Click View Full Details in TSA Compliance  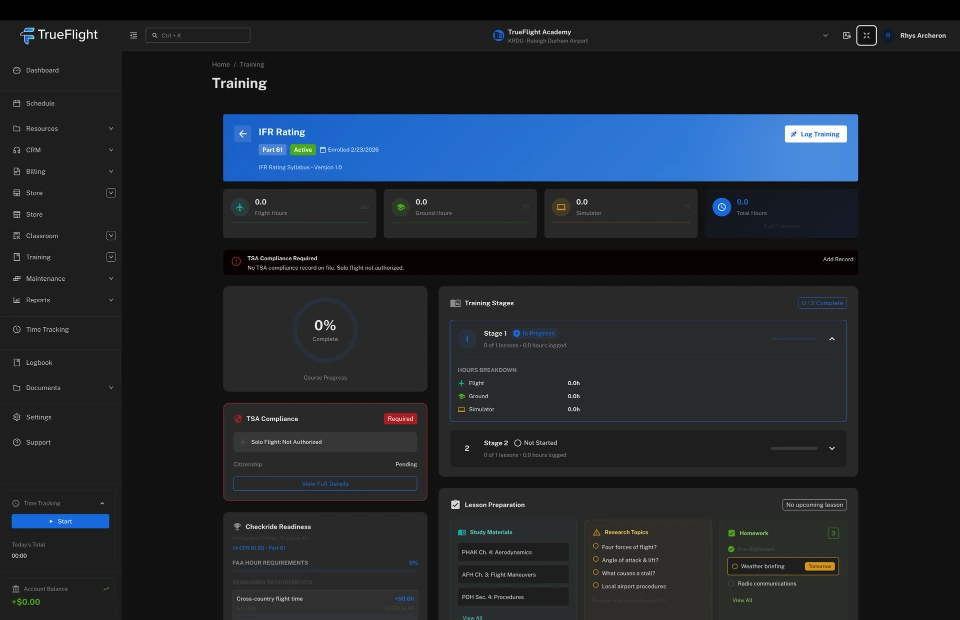click(325, 484)
